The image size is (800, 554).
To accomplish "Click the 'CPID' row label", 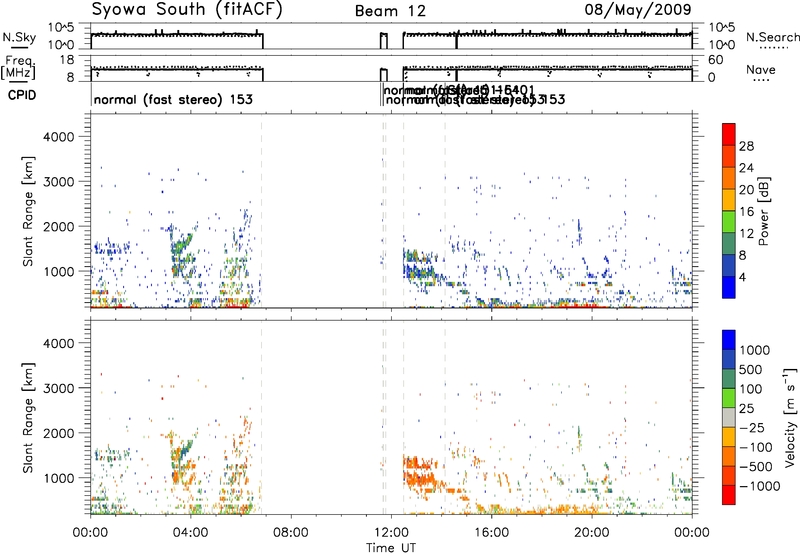I will click(22, 95).
